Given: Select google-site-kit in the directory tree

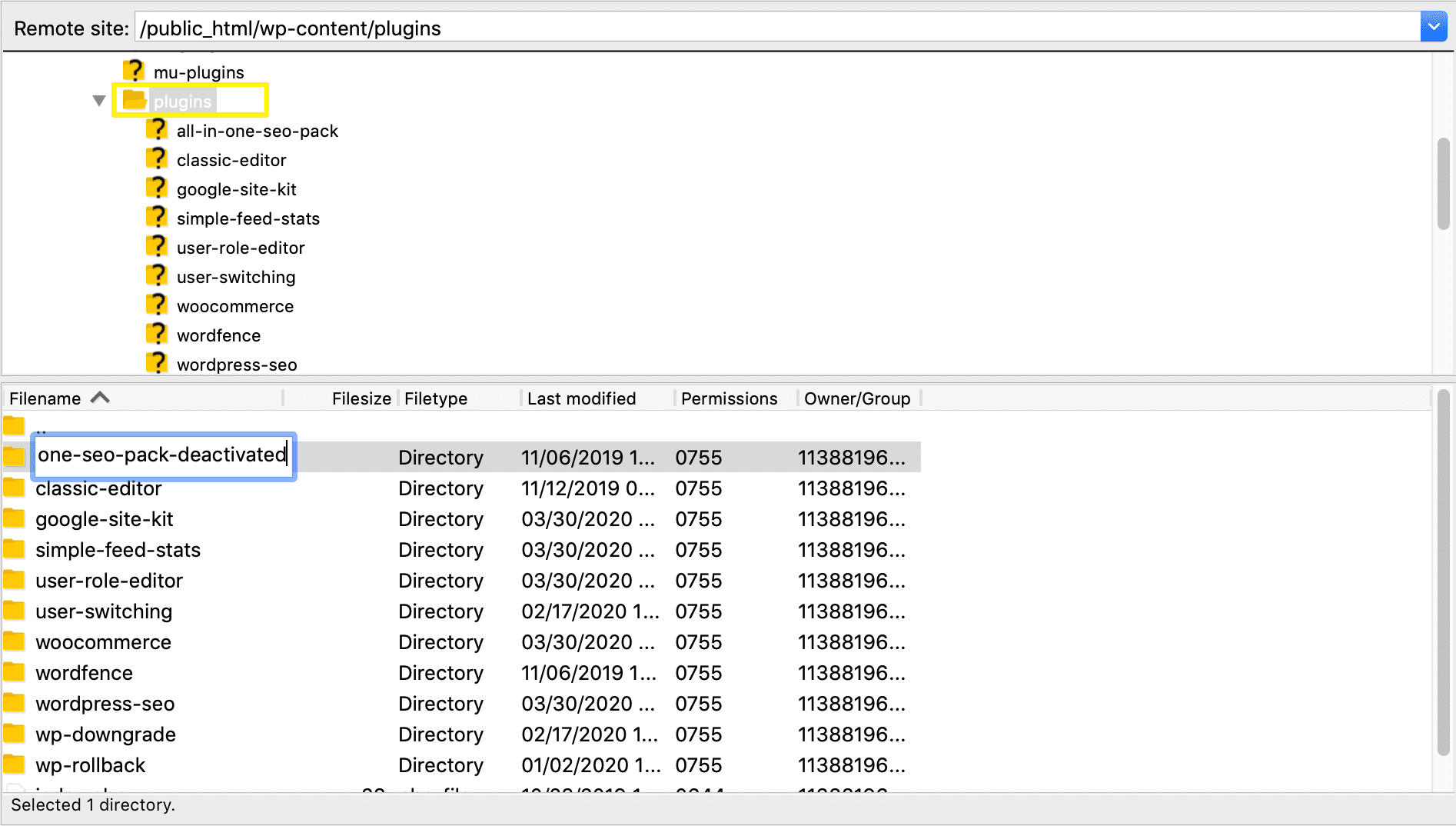Looking at the screenshot, I should 236,188.
